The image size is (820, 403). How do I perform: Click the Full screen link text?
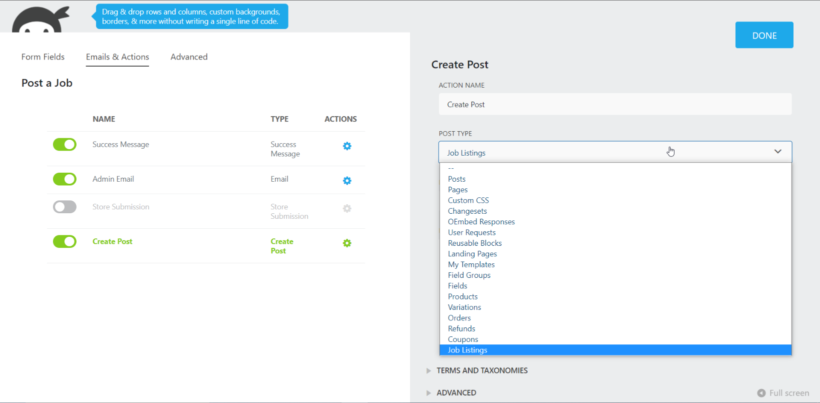pos(789,393)
